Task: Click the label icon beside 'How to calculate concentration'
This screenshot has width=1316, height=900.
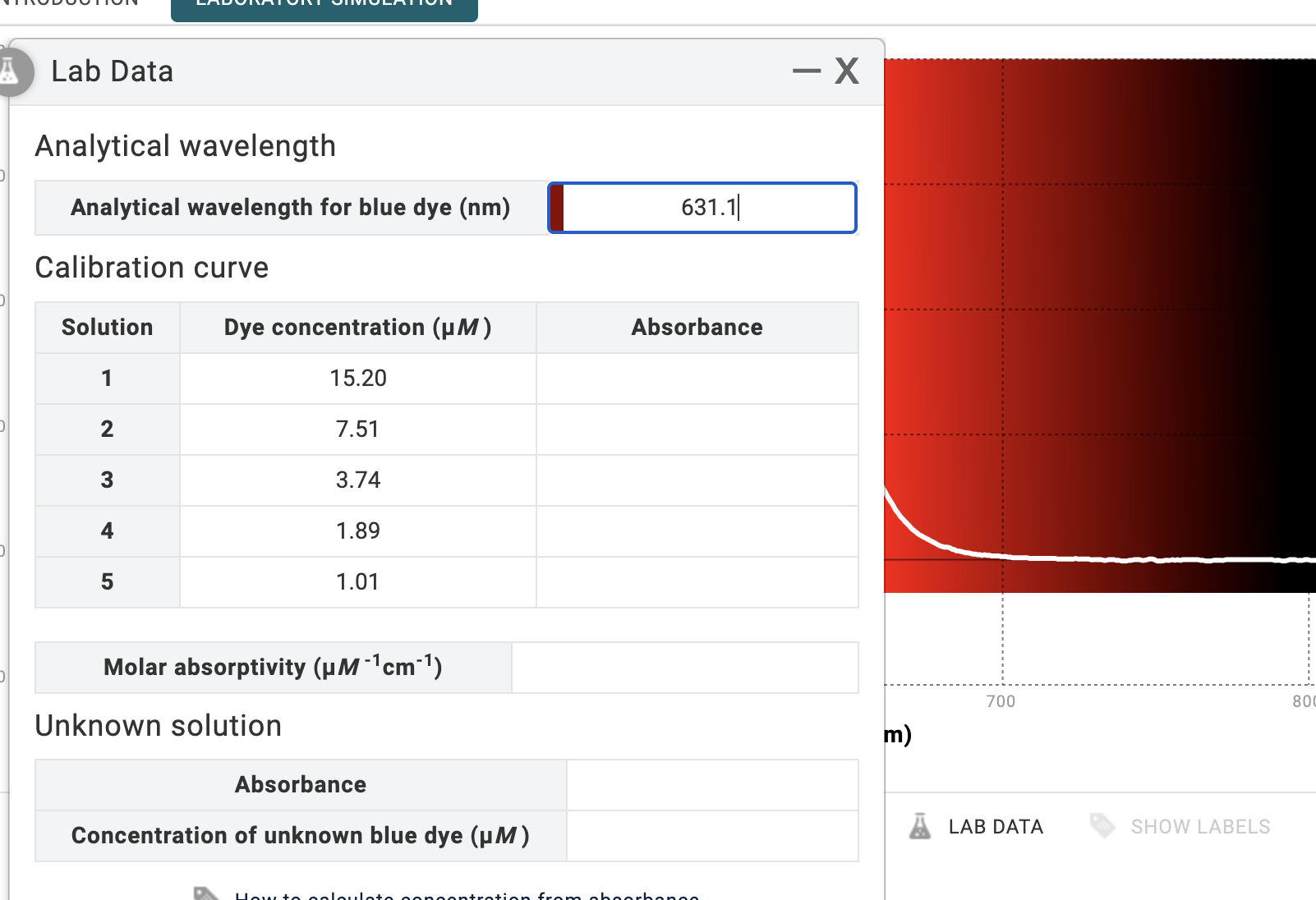Action: [x=206, y=895]
